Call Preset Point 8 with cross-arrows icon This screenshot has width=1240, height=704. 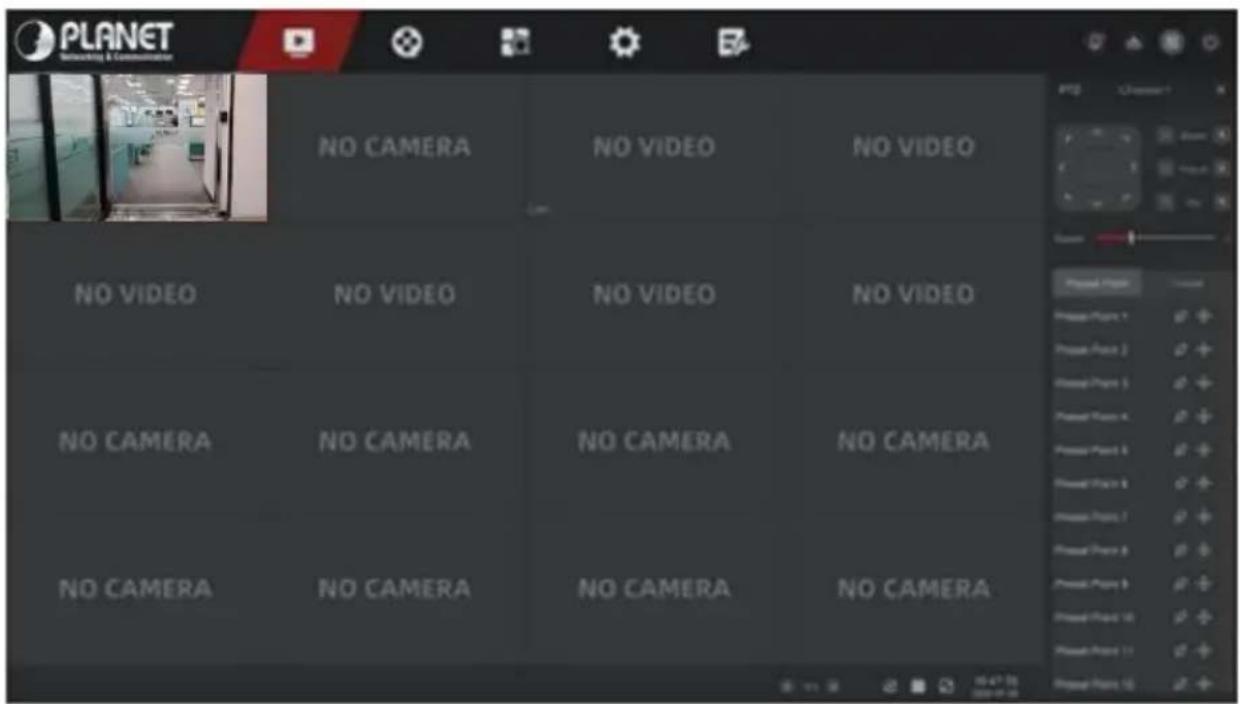[1204, 550]
